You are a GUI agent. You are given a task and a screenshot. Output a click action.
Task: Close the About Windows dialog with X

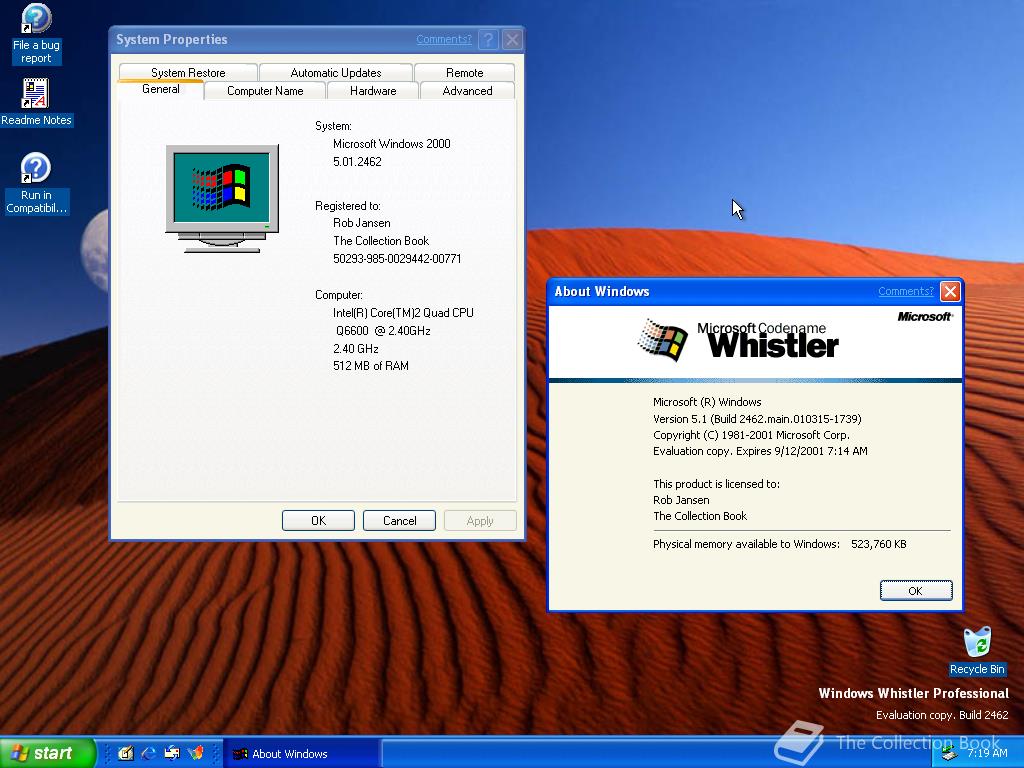(950, 291)
